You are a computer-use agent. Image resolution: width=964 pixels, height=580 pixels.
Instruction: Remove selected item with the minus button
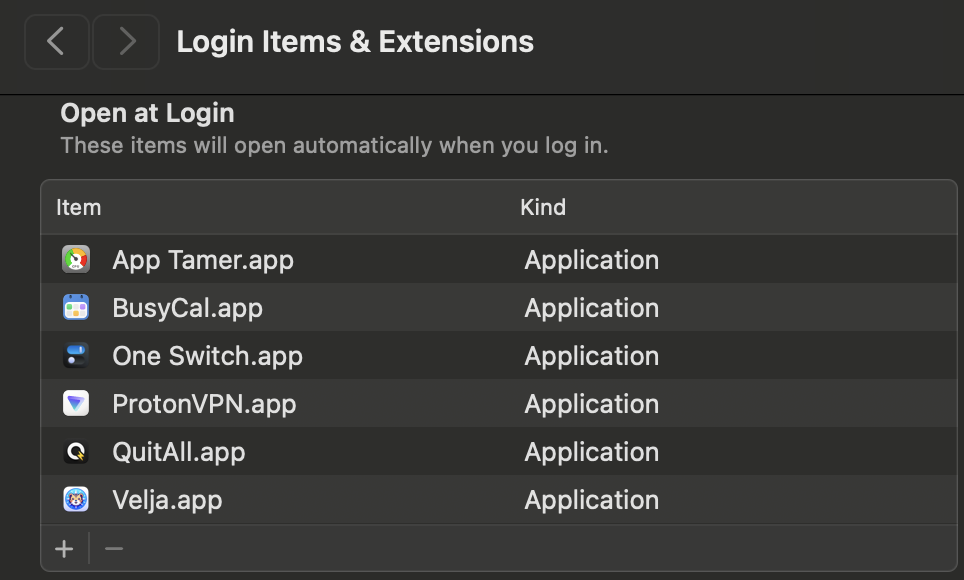(114, 549)
